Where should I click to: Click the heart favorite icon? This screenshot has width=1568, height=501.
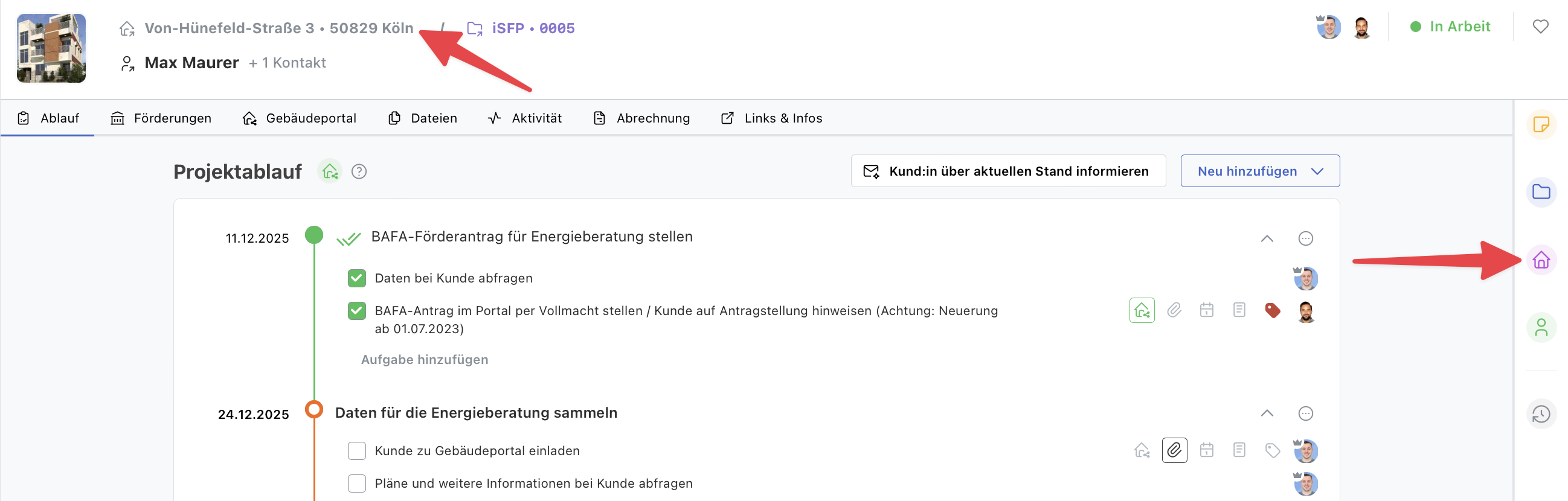tap(1540, 27)
